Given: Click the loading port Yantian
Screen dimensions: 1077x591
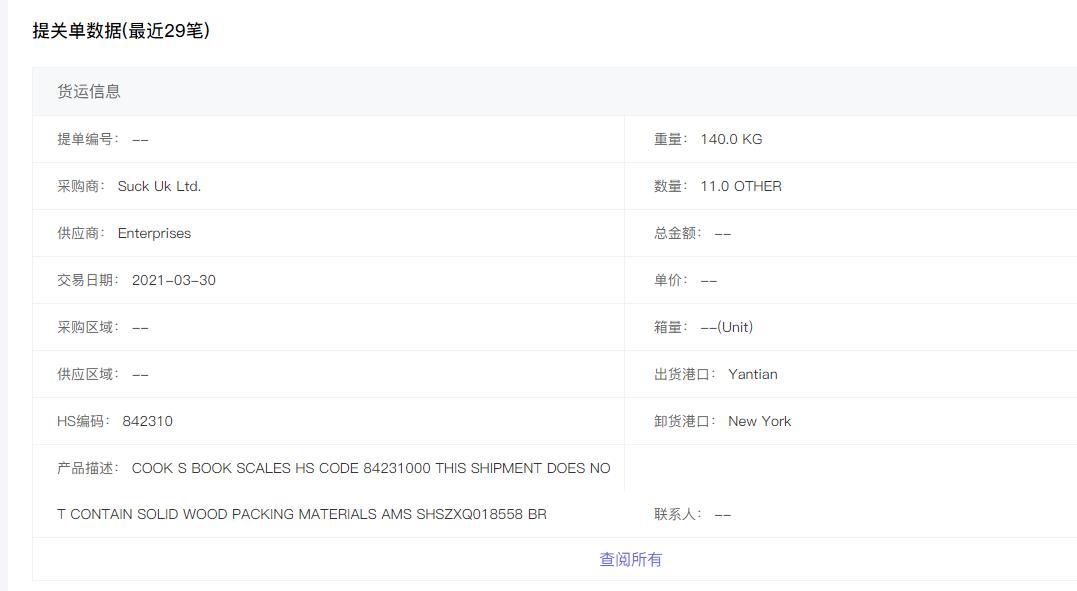Looking at the screenshot, I should coord(753,375).
